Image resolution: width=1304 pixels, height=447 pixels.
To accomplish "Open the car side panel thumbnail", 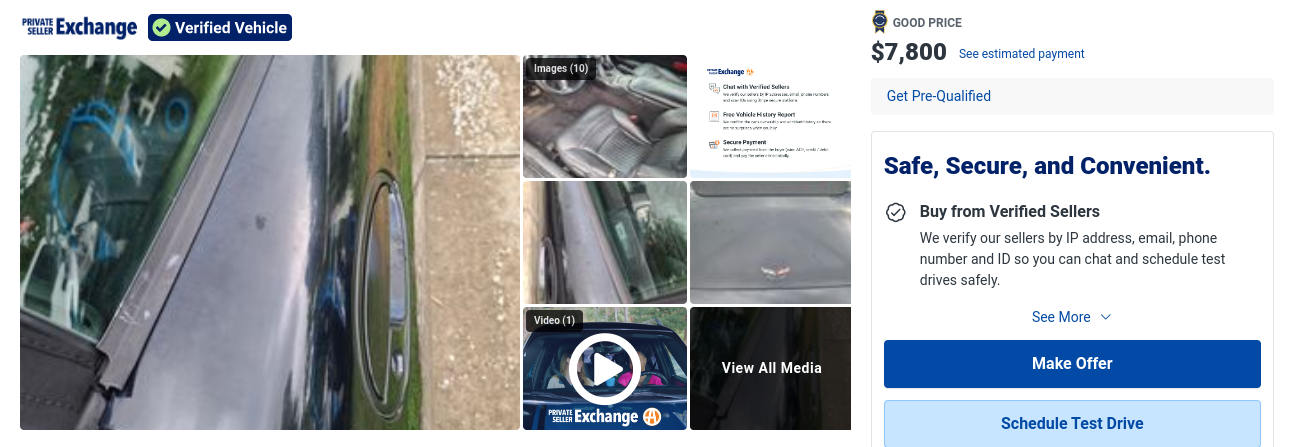I will [605, 242].
